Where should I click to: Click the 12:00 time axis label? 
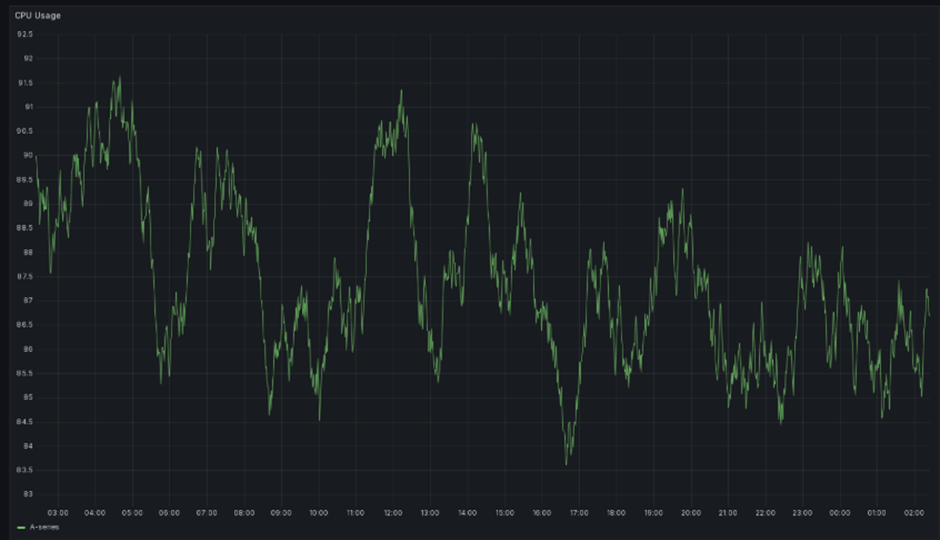(x=393, y=513)
